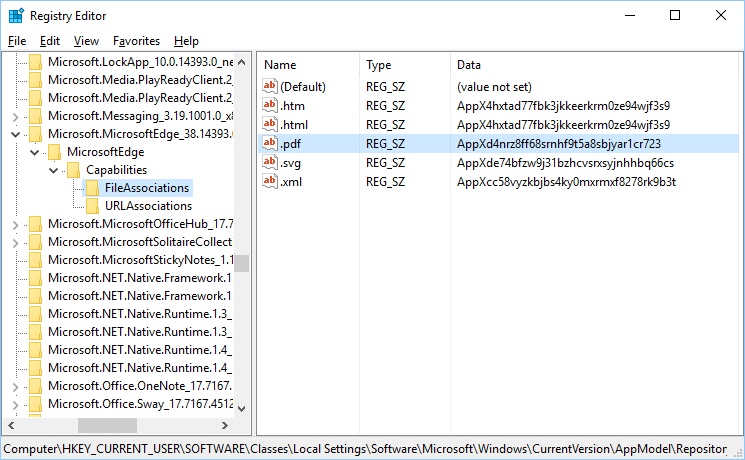Expand the Microsoft.Office.OneNote key
The height and width of the screenshot is (460, 745).
tap(15, 386)
